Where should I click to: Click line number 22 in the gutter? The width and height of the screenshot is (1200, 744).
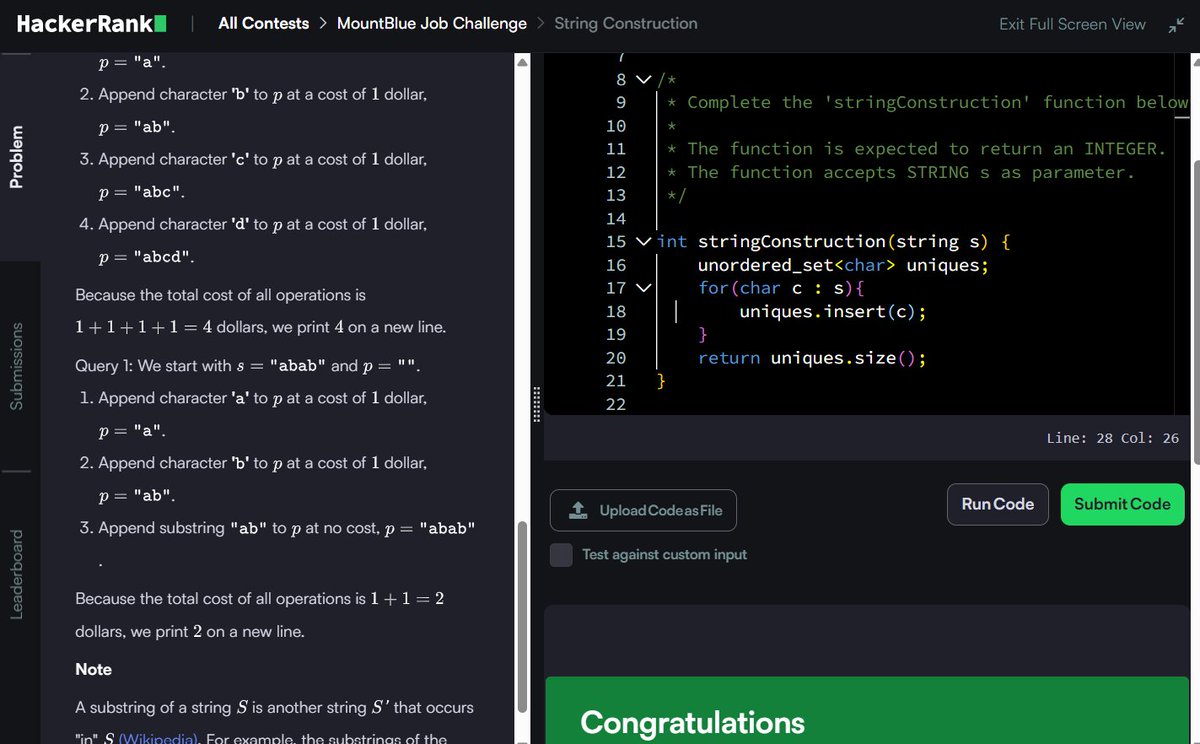click(616, 404)
